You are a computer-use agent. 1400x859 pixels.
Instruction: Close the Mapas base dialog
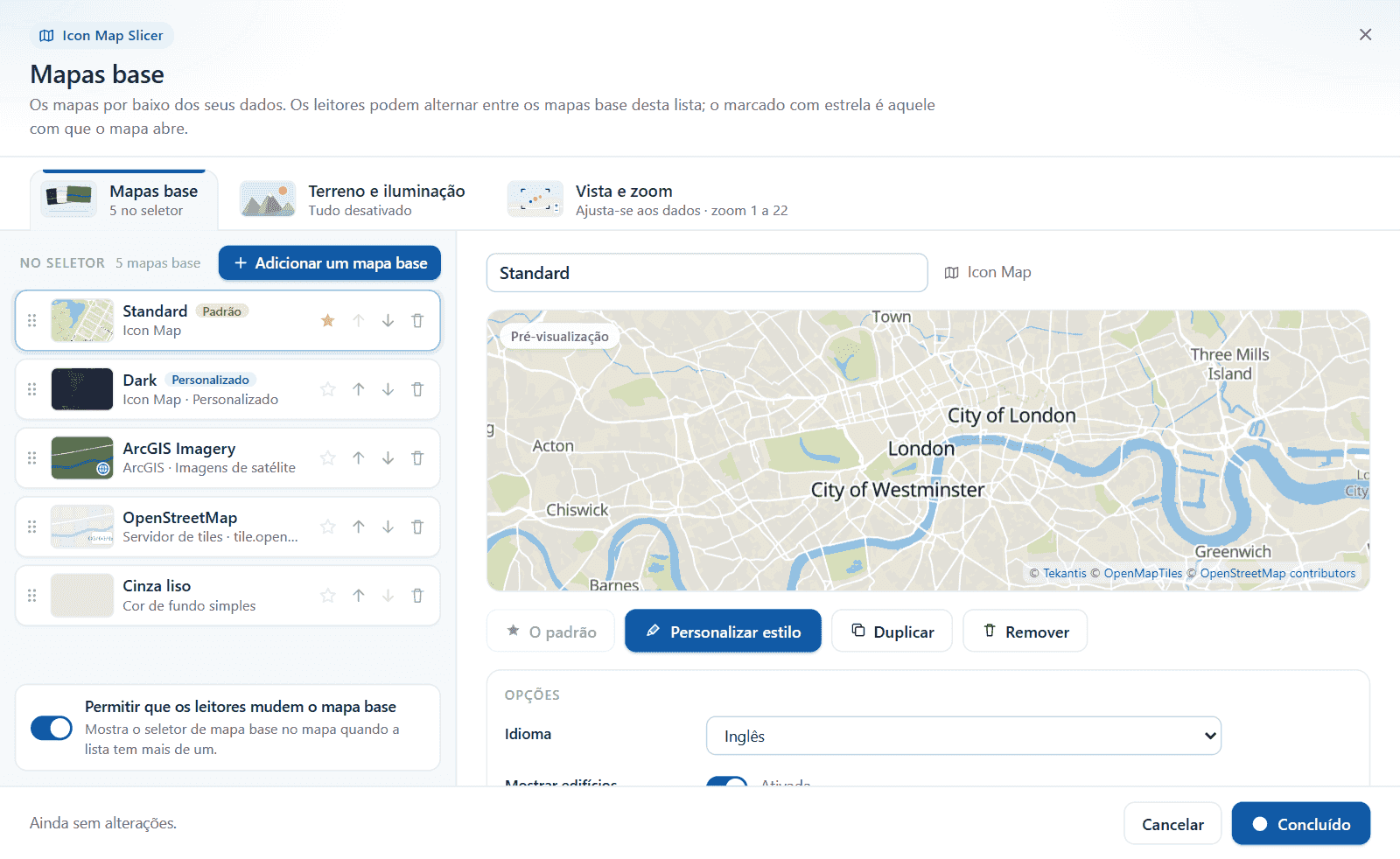point(1365,34)
